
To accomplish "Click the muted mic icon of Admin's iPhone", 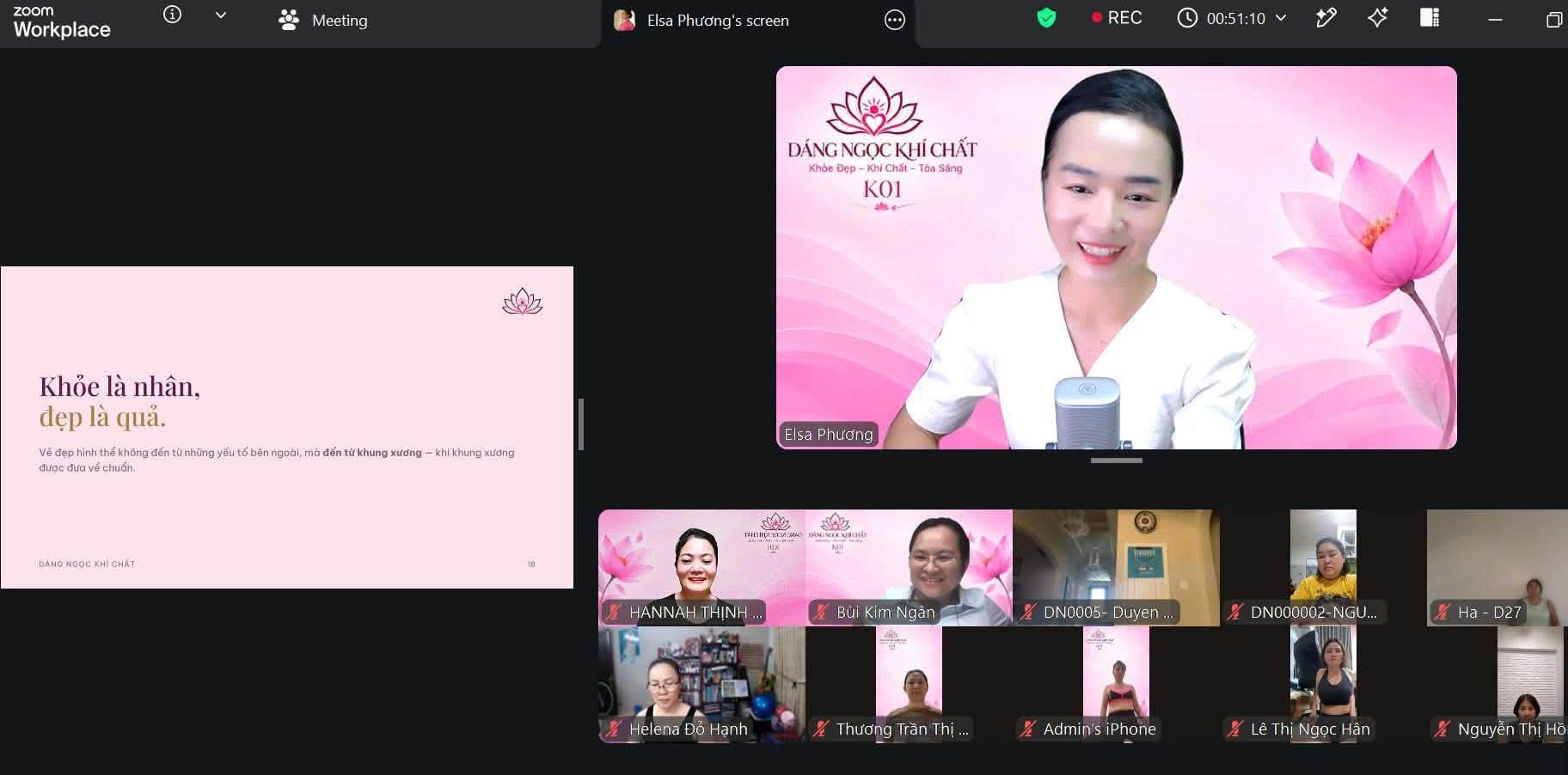I will tap(1028, 729).
